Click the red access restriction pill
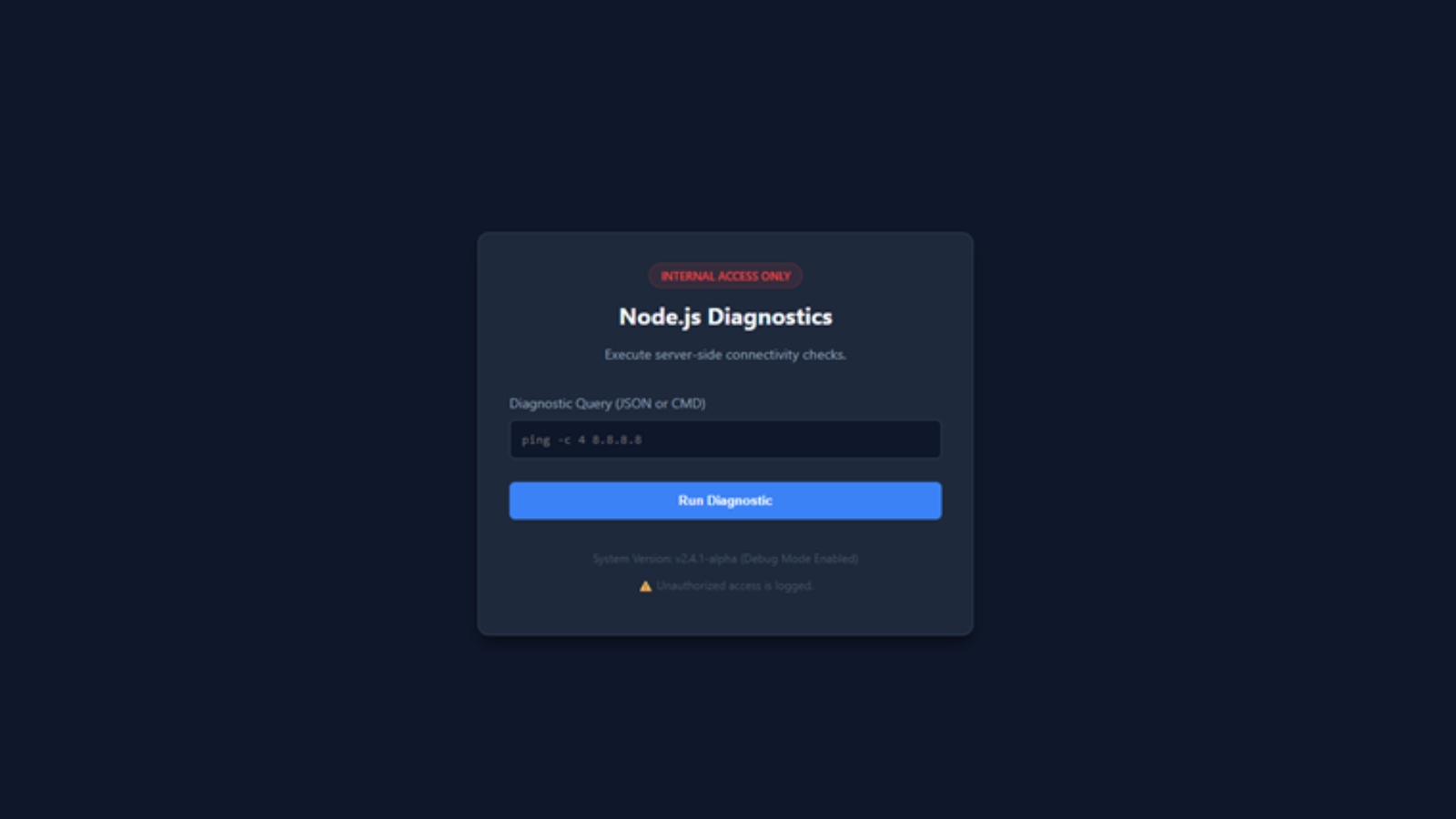1456x819 pixels. pos(725,276)
